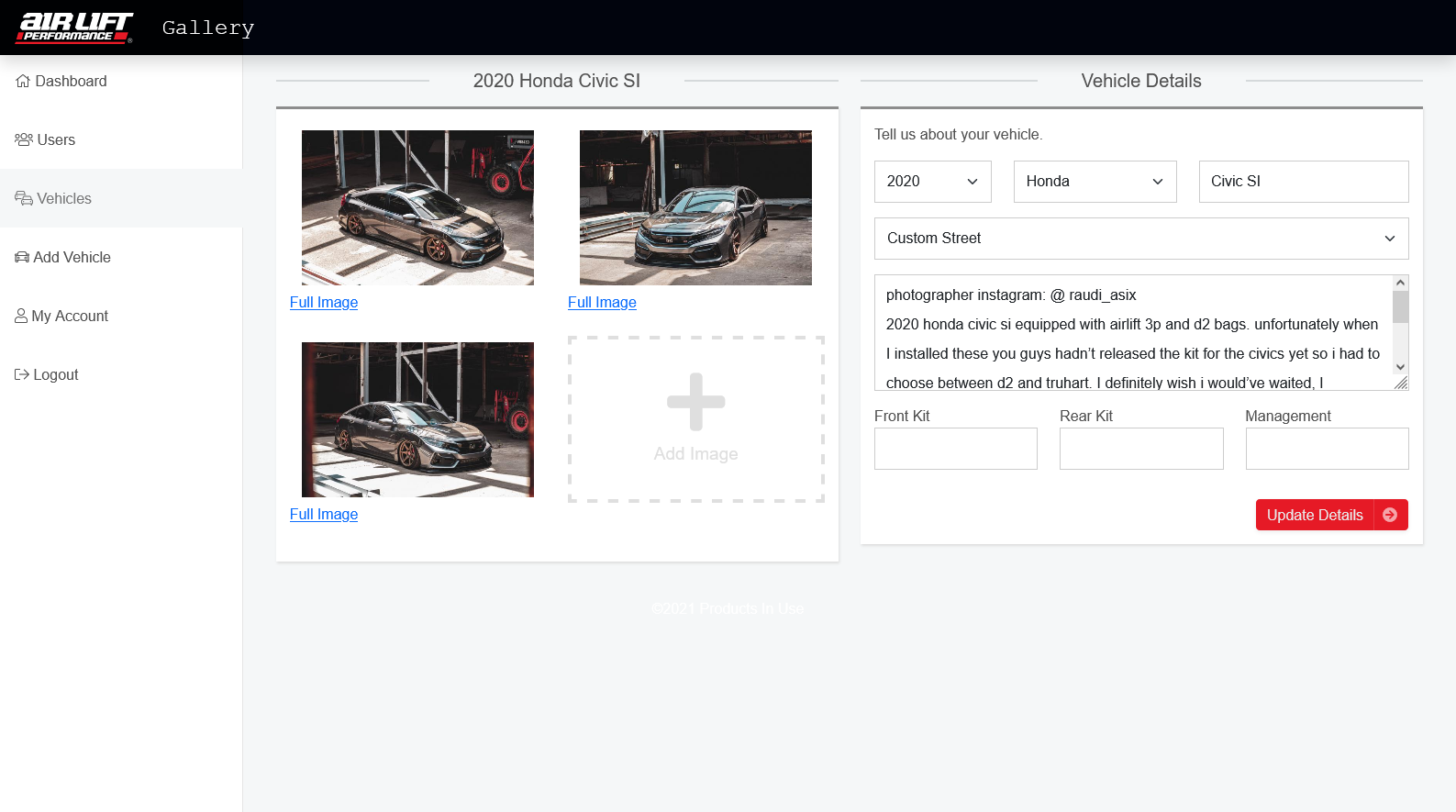Image resolution: width=1456 pixels, height=812 pixels.
Task: Open Full Image link under first photo
Action: coord(324,302)
